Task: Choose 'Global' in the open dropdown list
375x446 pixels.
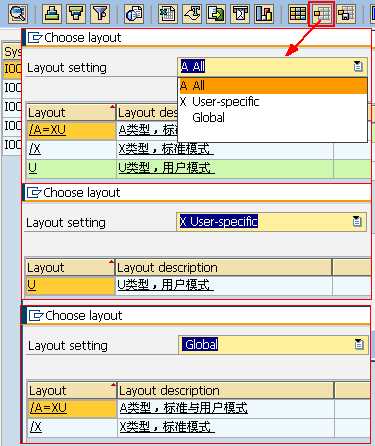Action: (x=273, y=118)
